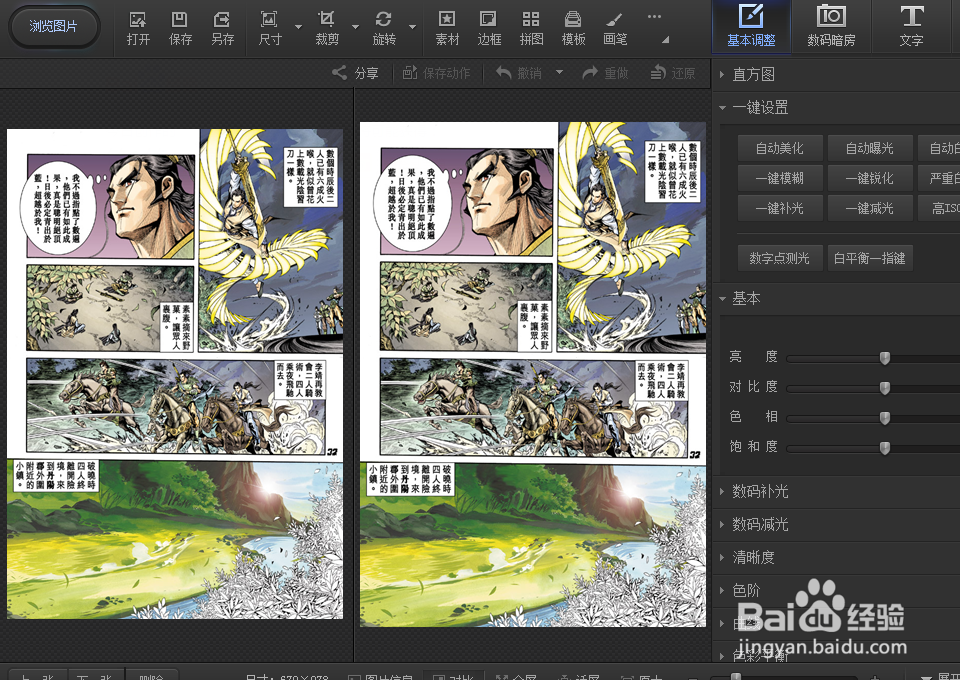Click the 亮度 brightness slider handle

coord(885,358)
